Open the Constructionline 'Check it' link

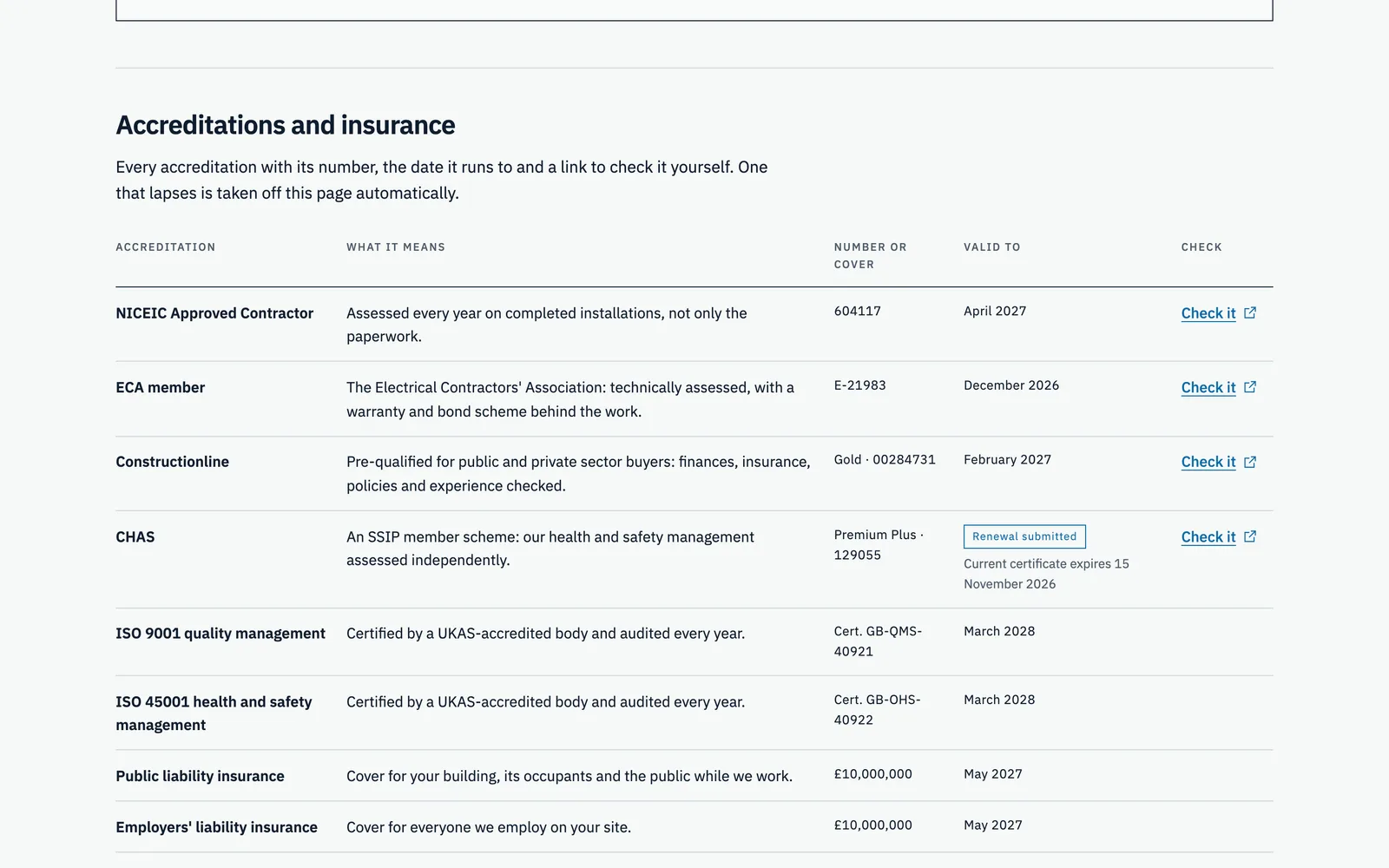tap(1218, 463)
